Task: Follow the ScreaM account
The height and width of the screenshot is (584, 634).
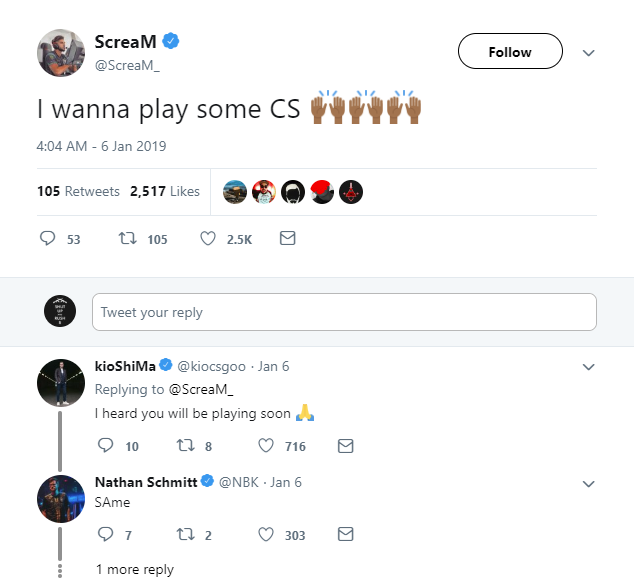Action: [510, 52]
